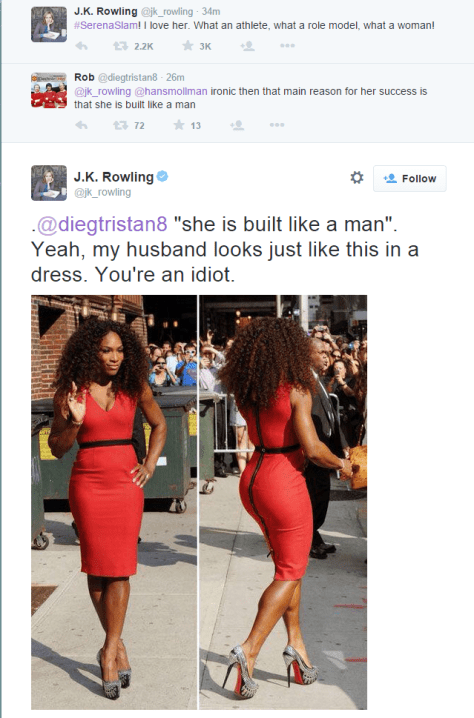
Task: Click the Follow button
Action: click(409, 179)
